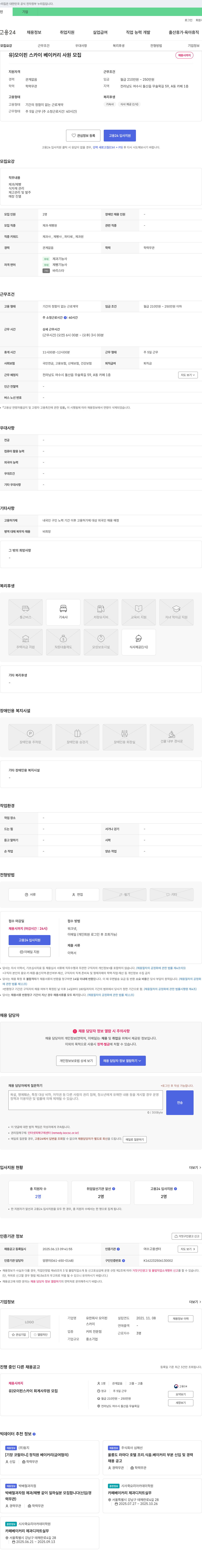This screenshot has width=202, height=1568.
Task: Switch to the 기업정보 tab
Action: point(194,46)
